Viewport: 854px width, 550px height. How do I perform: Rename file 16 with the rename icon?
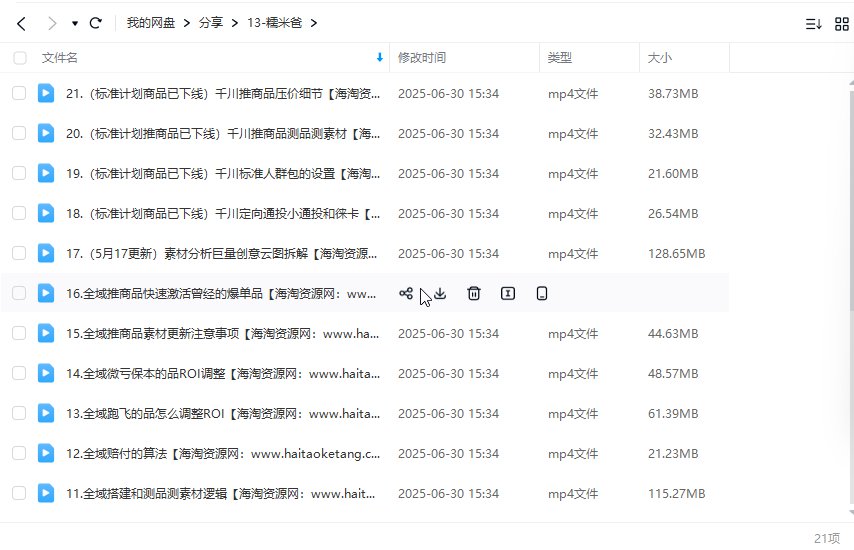pyautogui.click(x=508, y=294)
